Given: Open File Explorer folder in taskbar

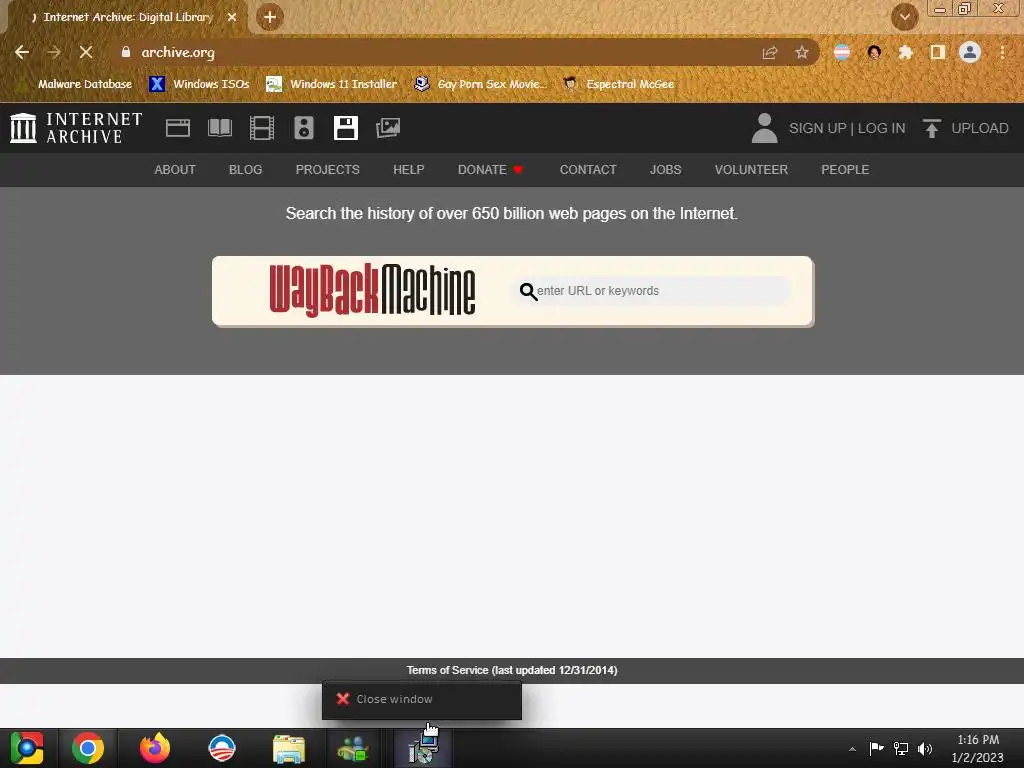Looking at the screenshot, I should point(289,748).
